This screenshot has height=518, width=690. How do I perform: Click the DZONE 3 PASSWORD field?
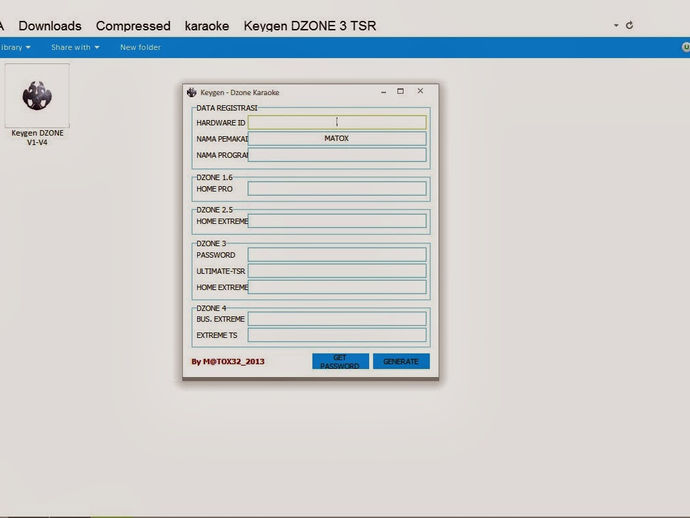tap(337, 254)
